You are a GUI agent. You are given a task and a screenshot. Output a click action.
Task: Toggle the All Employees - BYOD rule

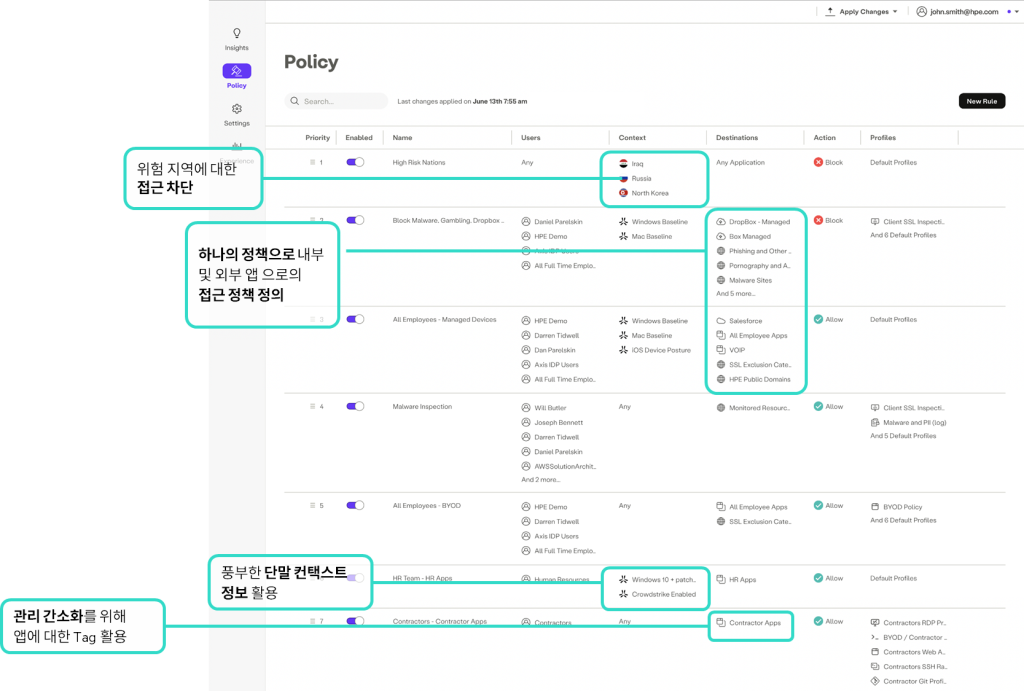355,506
